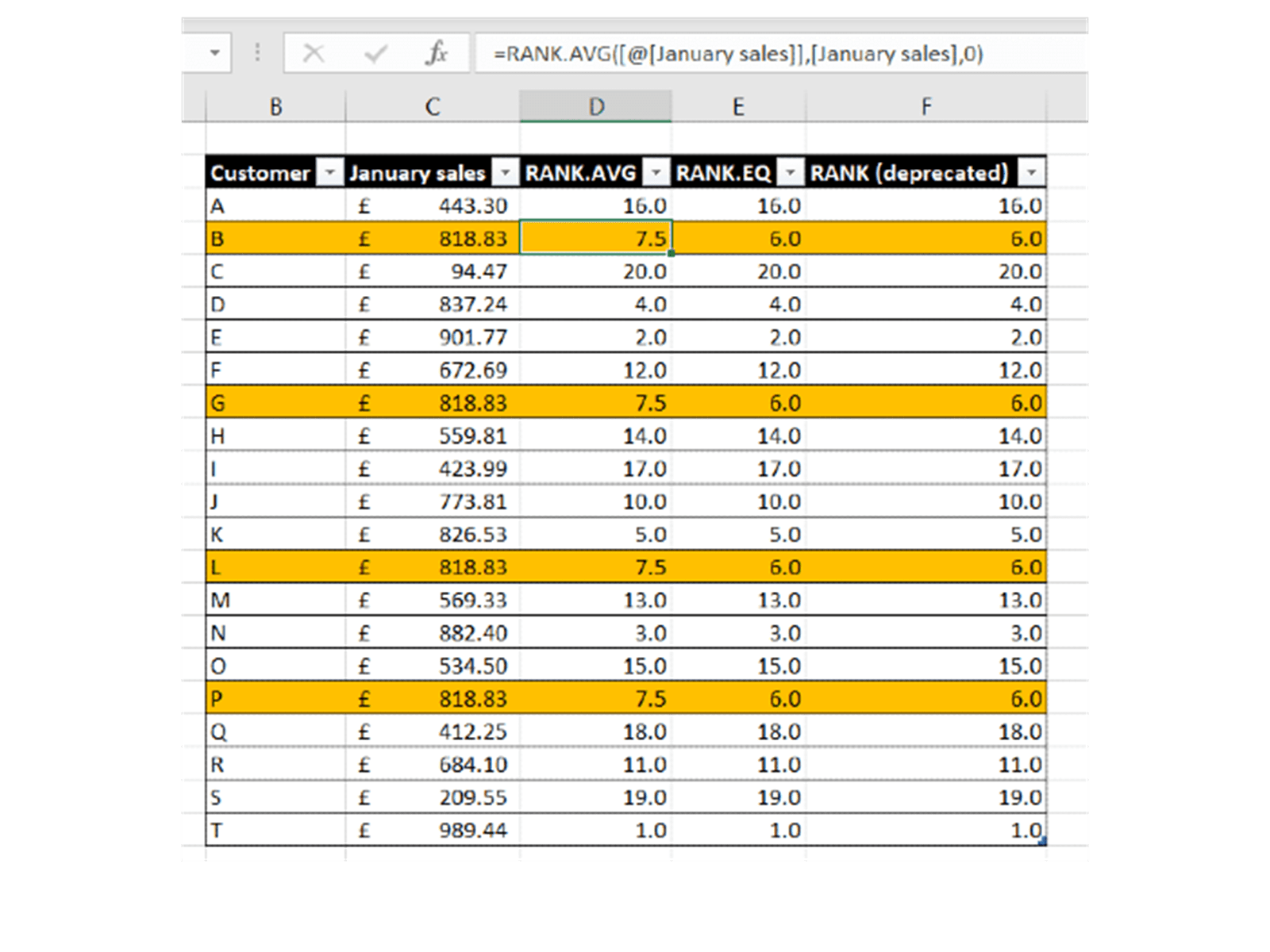Screen dimensions: 1270x952
Task: Open the Insert Function fx icon
Action: (436, 54)
